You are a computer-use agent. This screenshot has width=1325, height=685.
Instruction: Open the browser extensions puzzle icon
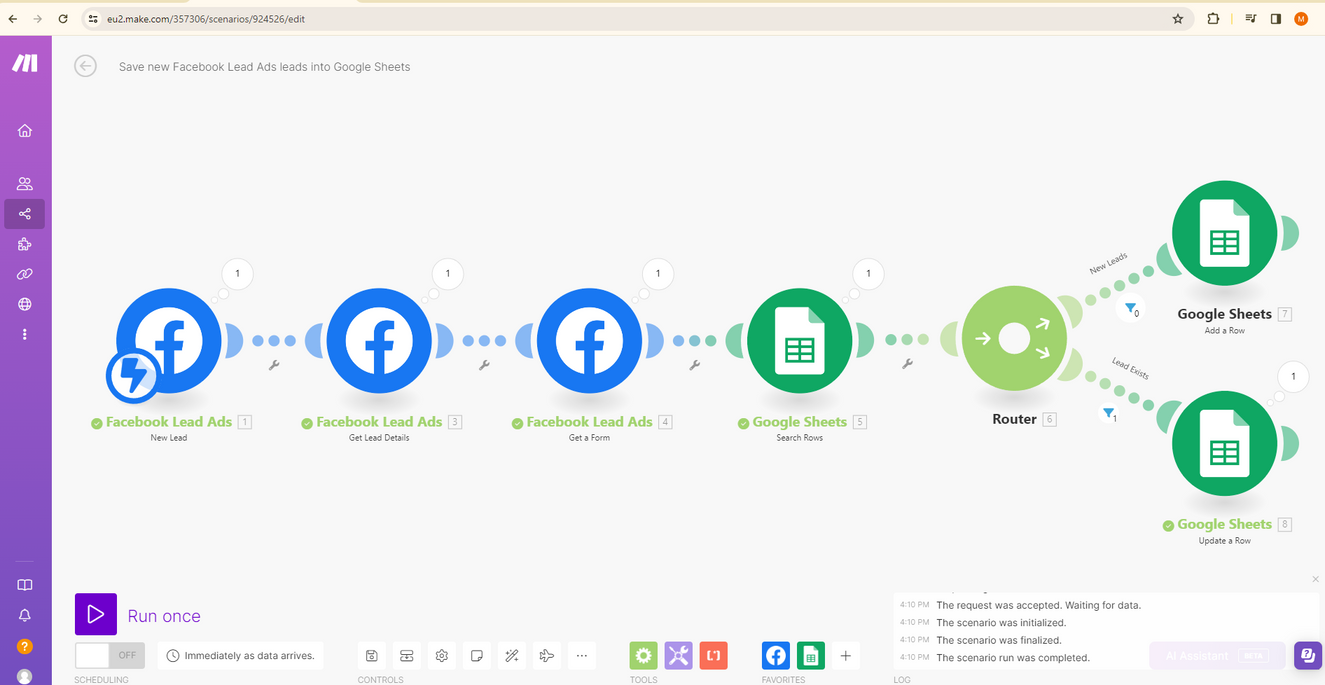pyautogui.click(x=1213, y=18)
